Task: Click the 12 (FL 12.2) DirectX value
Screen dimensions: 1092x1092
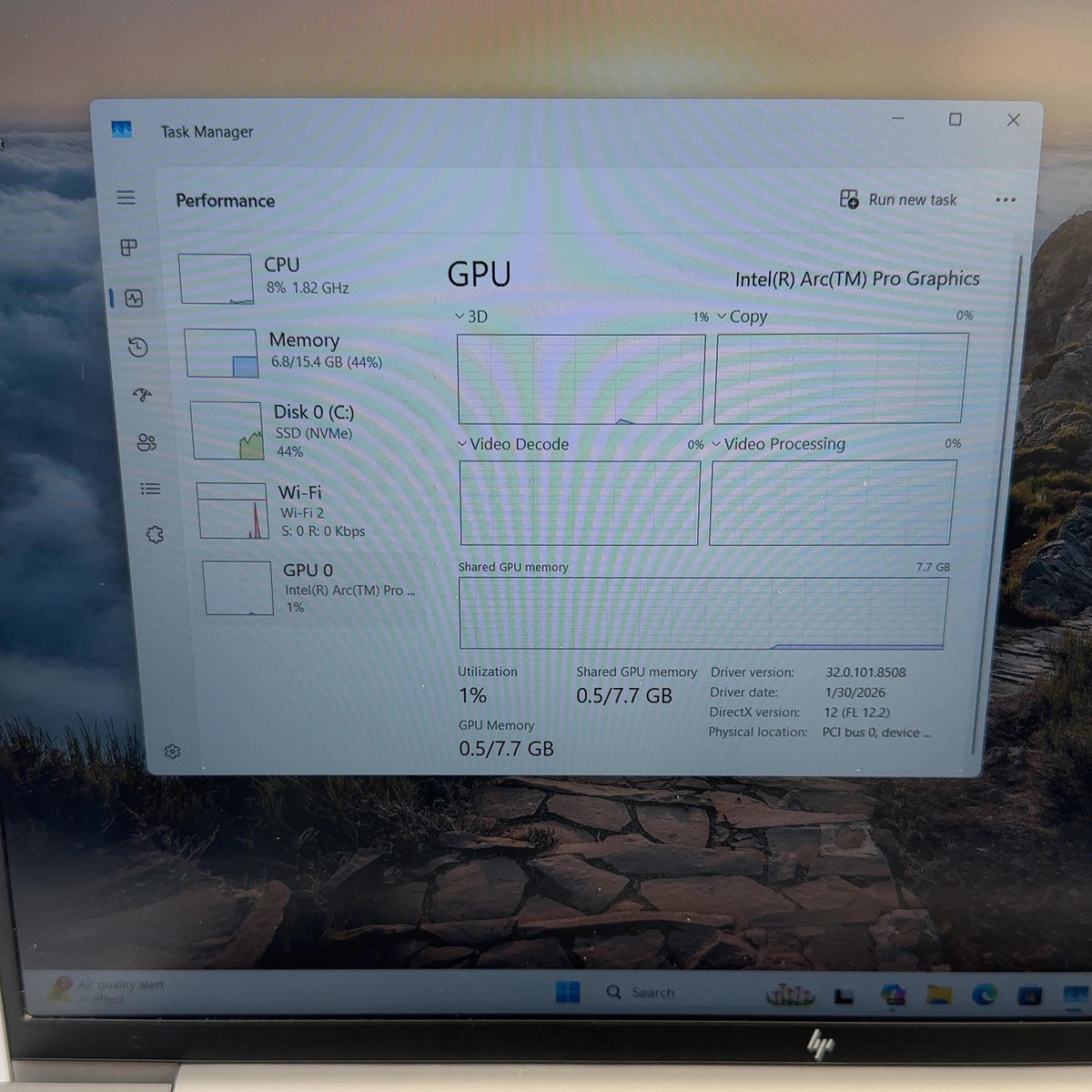Action: tap(856, 713)
